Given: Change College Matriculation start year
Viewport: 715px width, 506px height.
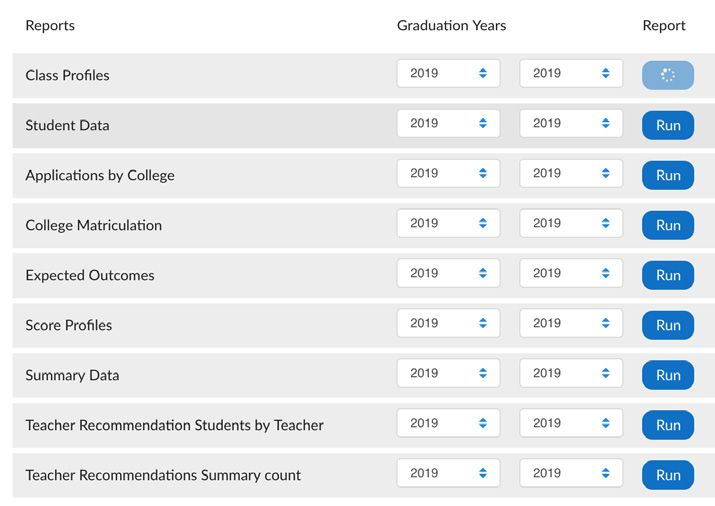Looking at the screenshot, I should 448,223.
